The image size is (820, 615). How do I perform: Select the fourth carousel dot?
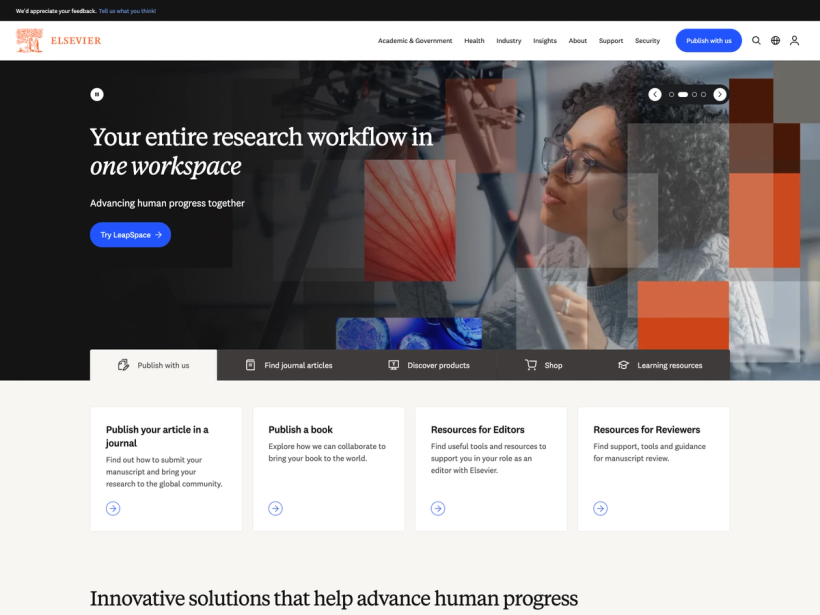click(x=703, y=95)
